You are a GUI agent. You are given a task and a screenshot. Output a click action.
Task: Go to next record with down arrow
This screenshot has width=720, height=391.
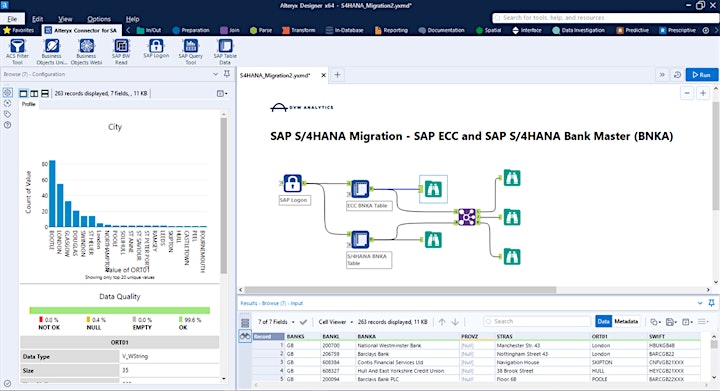(455, 322)
